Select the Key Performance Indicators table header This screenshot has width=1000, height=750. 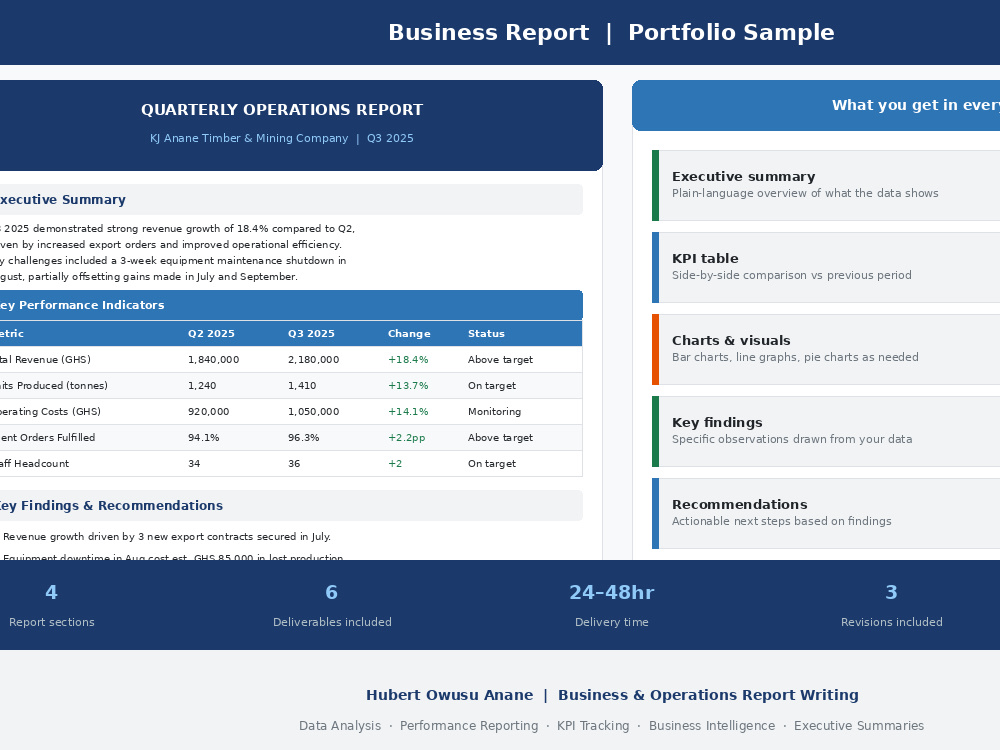coord(291,305)
